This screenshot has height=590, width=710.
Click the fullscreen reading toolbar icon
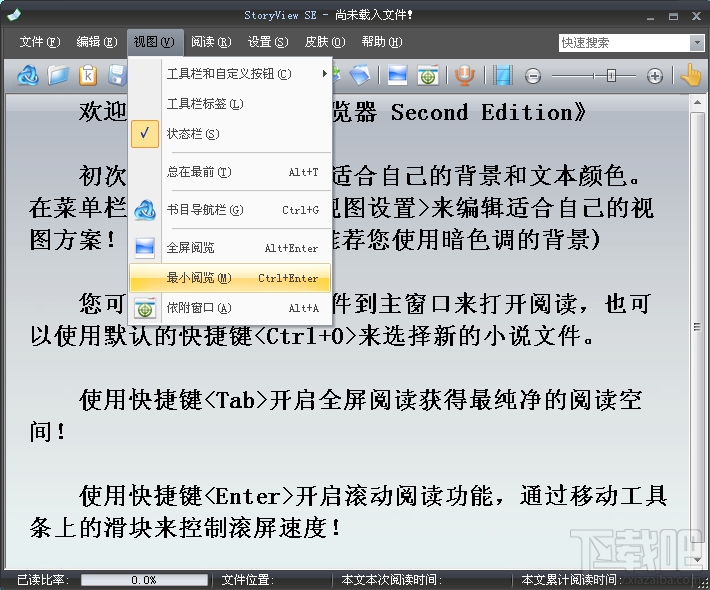pos(398,75)
